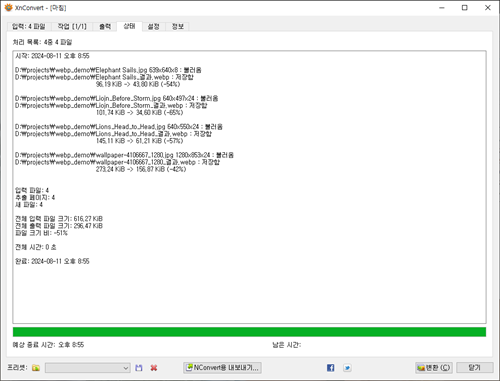
Task: Open the 설정 tab
Action: tap(153, 26)
